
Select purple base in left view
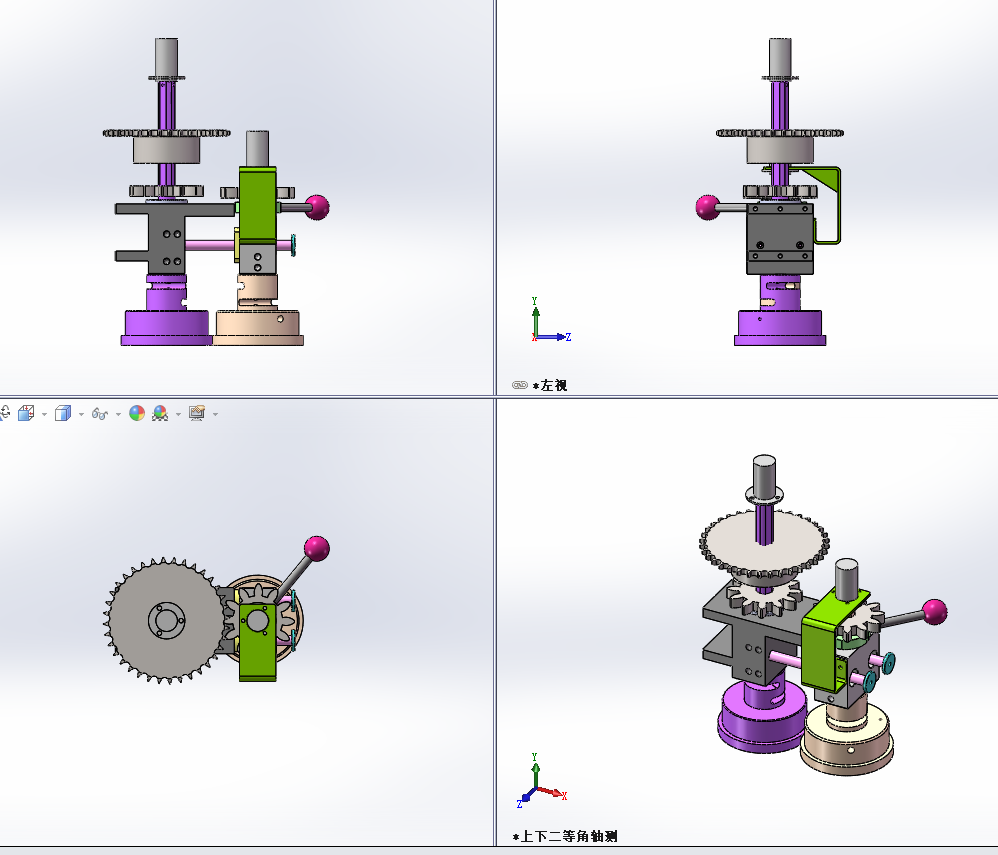[x=780, y=328]
